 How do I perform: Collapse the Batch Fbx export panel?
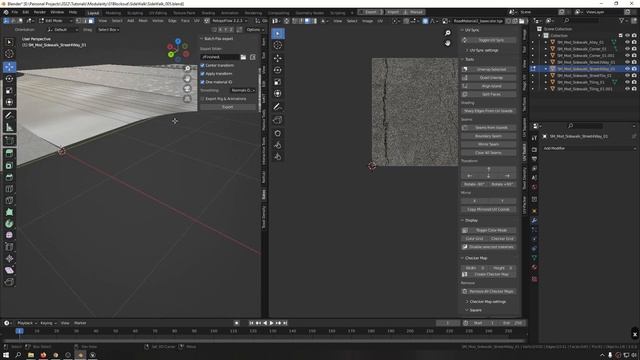(216, 38)
